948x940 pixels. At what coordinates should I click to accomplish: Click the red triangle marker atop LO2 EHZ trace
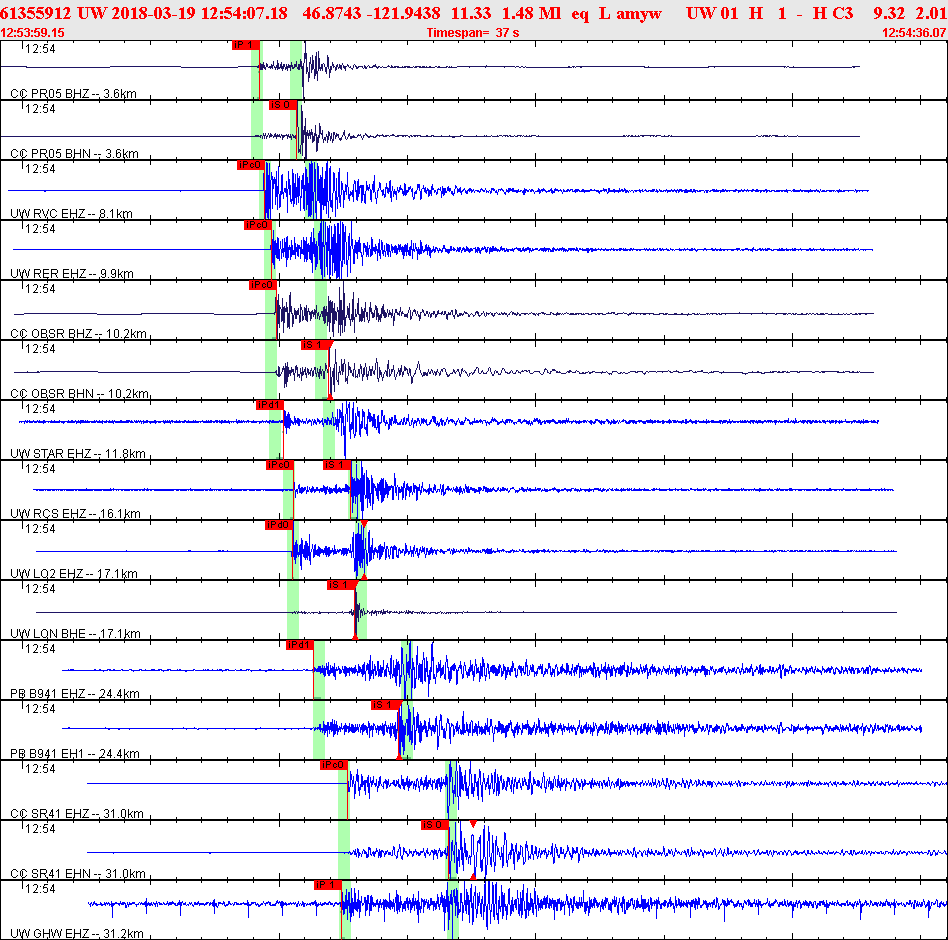(x=364, y=524)
